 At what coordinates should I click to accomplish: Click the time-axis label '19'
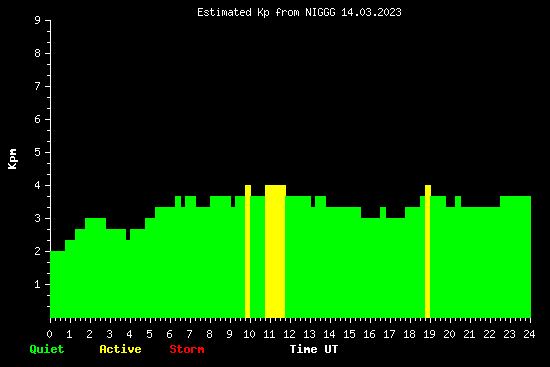click(x=429, y=334)
